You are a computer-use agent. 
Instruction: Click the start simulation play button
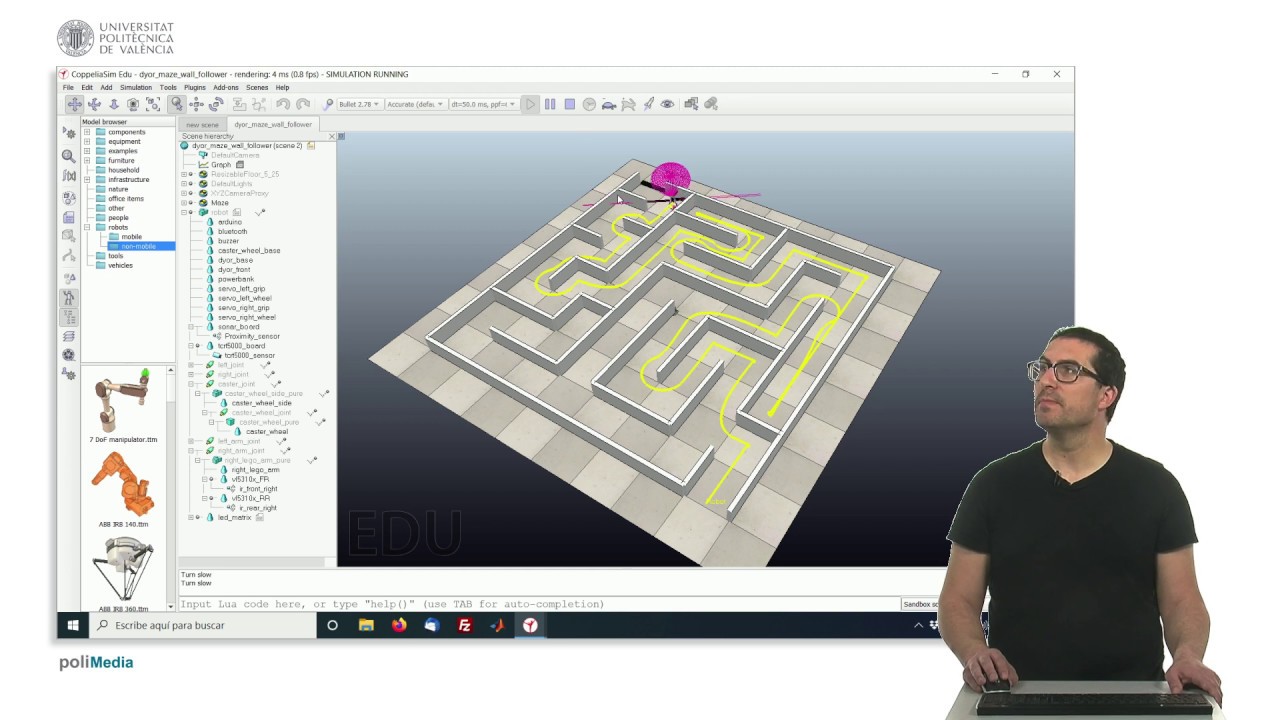click(x=530, y=104)
